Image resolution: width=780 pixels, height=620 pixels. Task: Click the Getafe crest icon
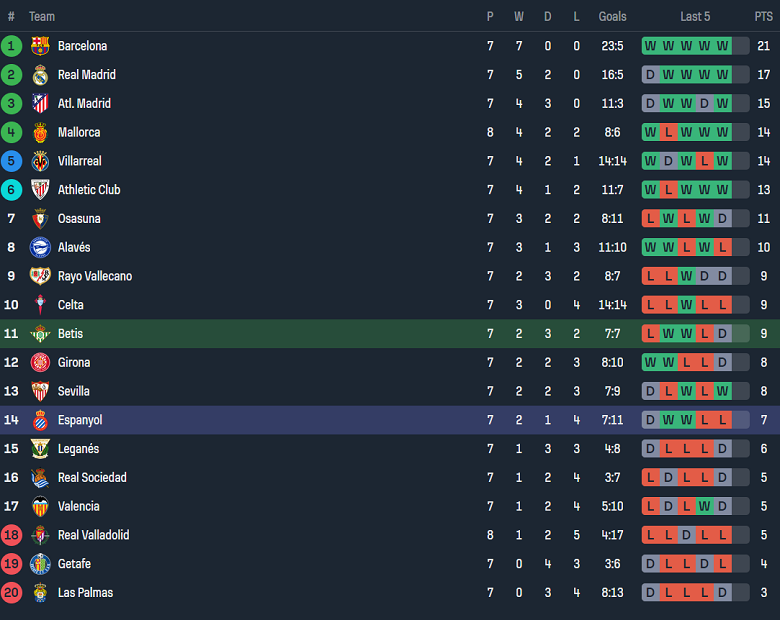[40, 564]
